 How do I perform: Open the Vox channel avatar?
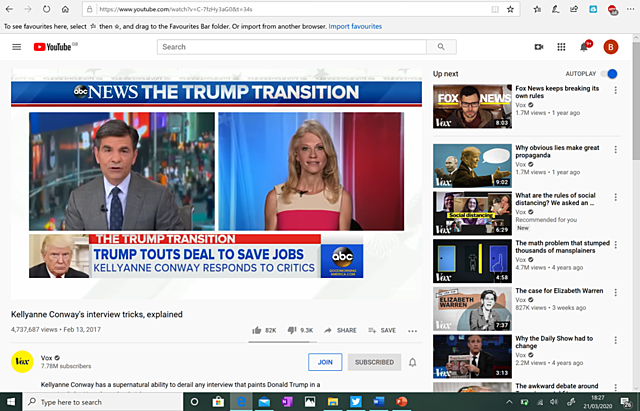pyautogui.click(x=22, y=362)
